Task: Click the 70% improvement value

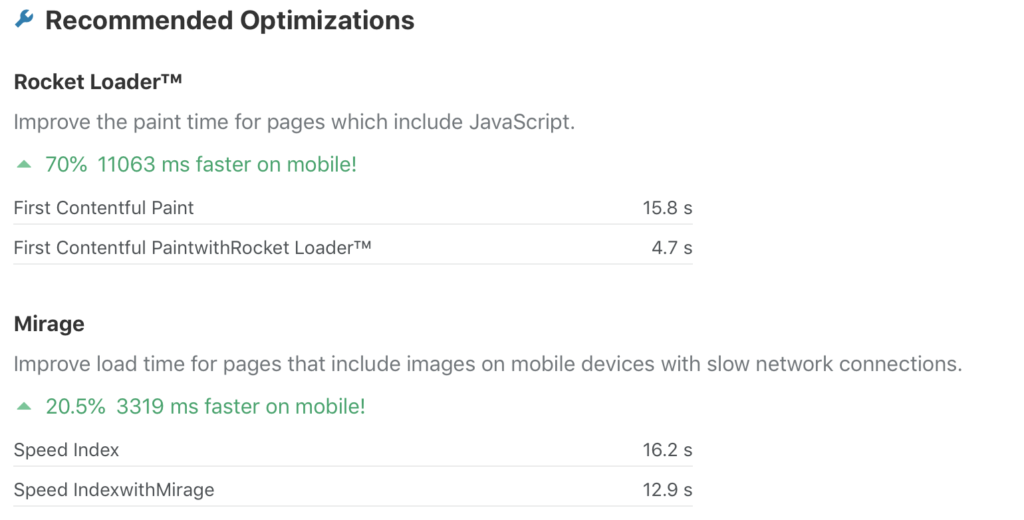Action: (x=66, y=164)
